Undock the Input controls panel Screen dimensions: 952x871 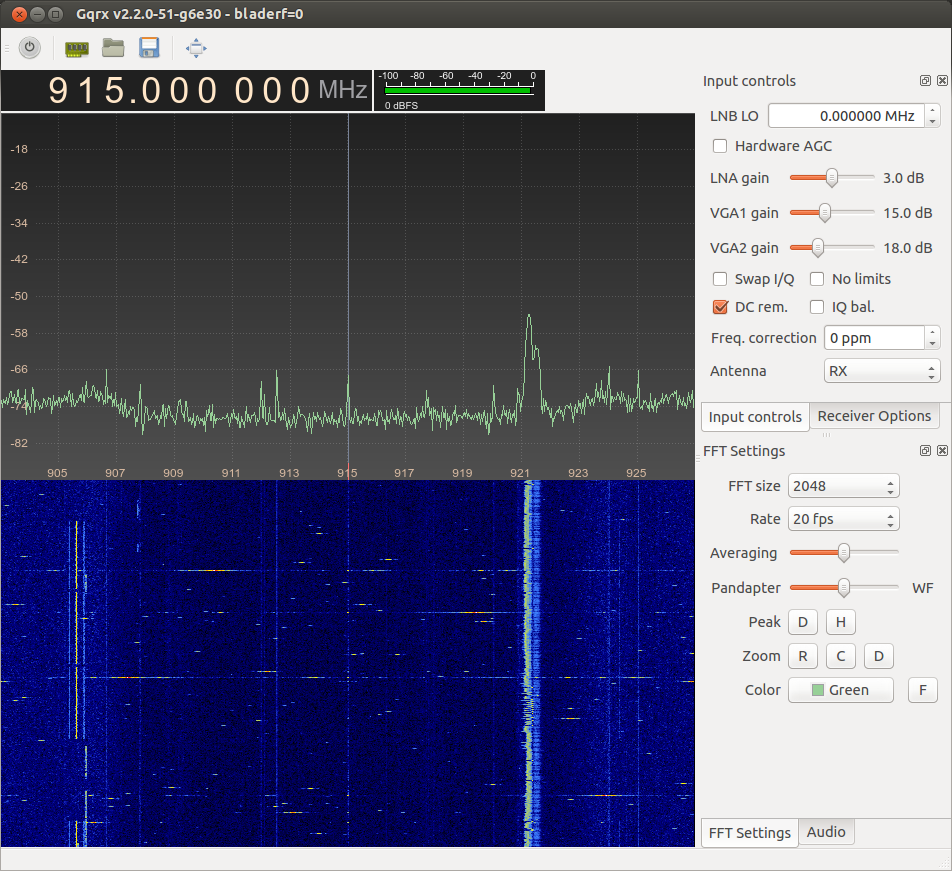coord(925,81)
